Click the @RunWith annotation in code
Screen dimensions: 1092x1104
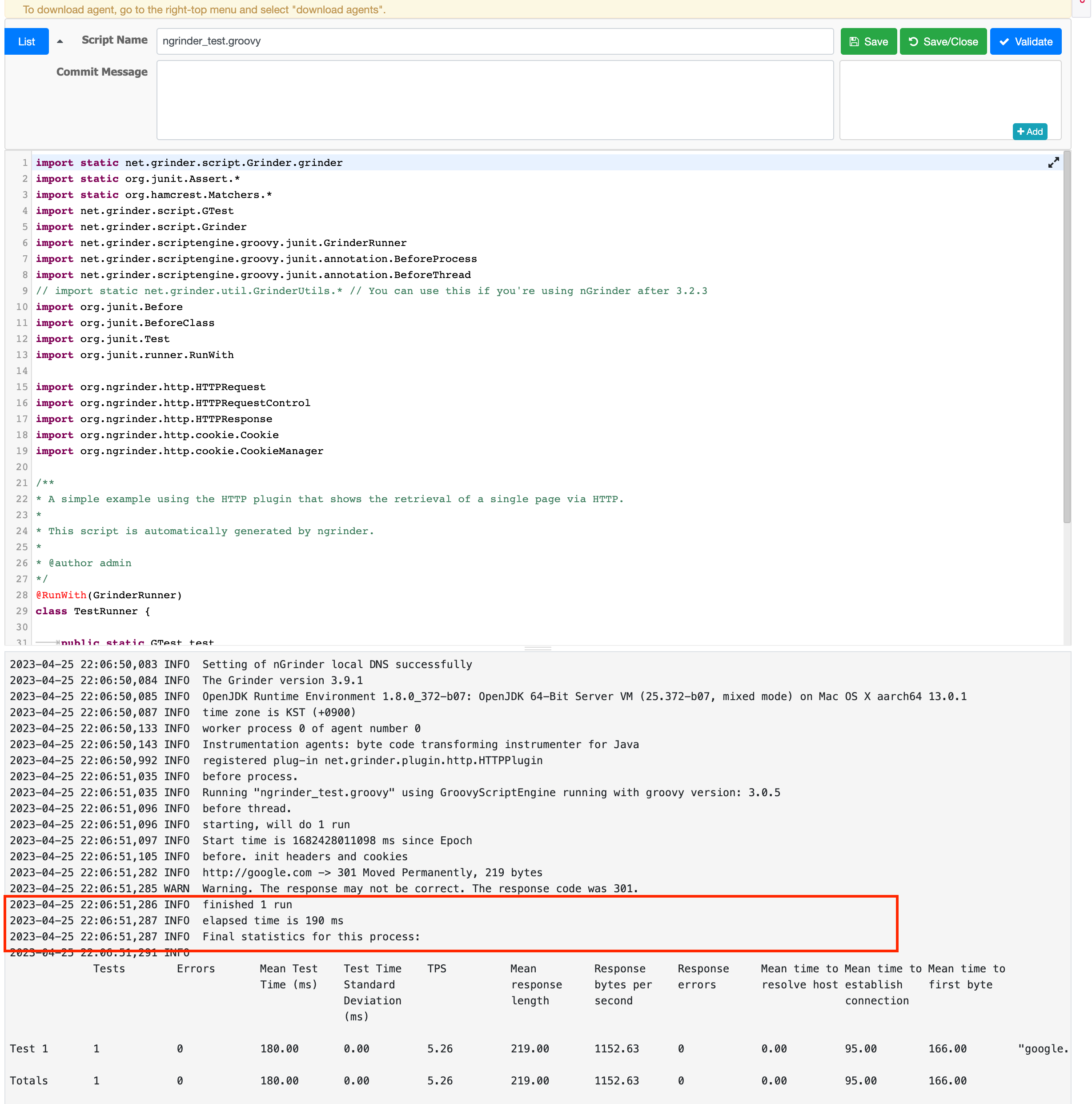(61, 596)
